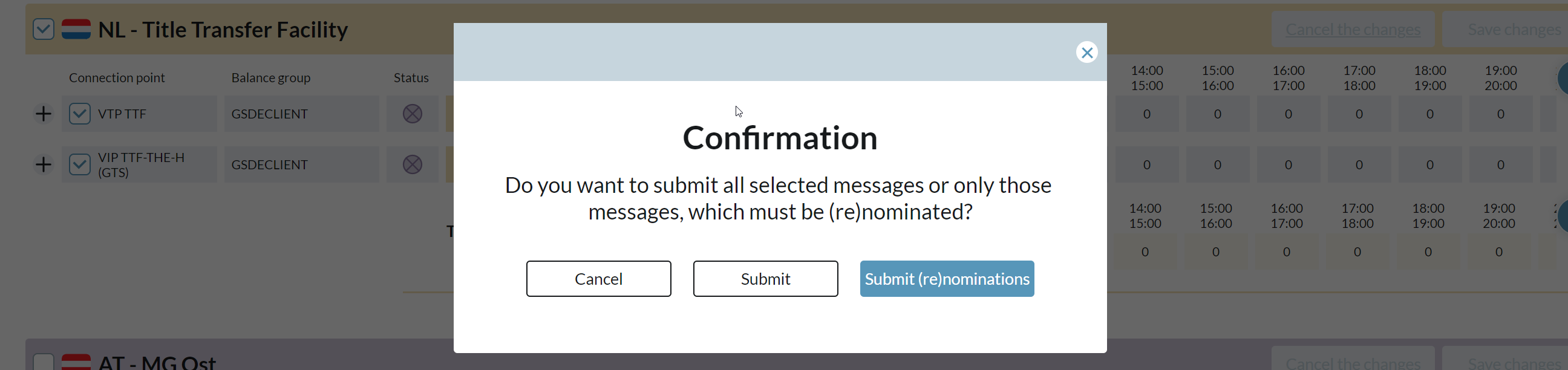The width and height of the screenshot is (1568, 370).
Task: Click the plus icon next to VTP TTF
Action: pyautogui.click(x=42, y=113)
